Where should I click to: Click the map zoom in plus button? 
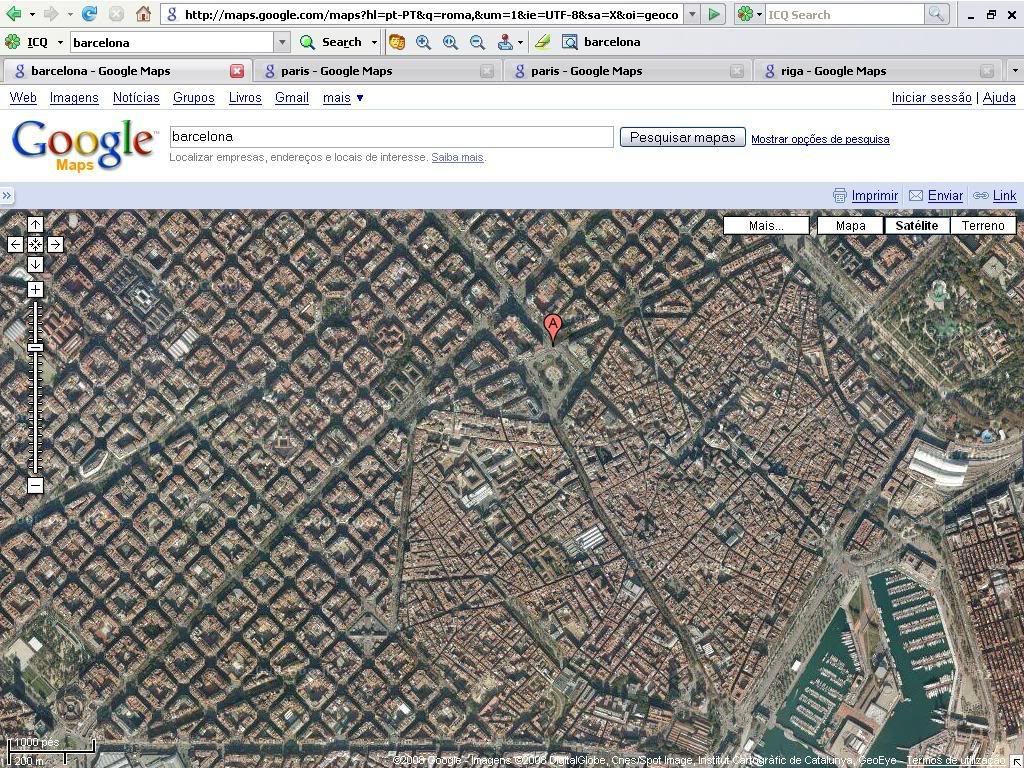click(x=35, y=290)
